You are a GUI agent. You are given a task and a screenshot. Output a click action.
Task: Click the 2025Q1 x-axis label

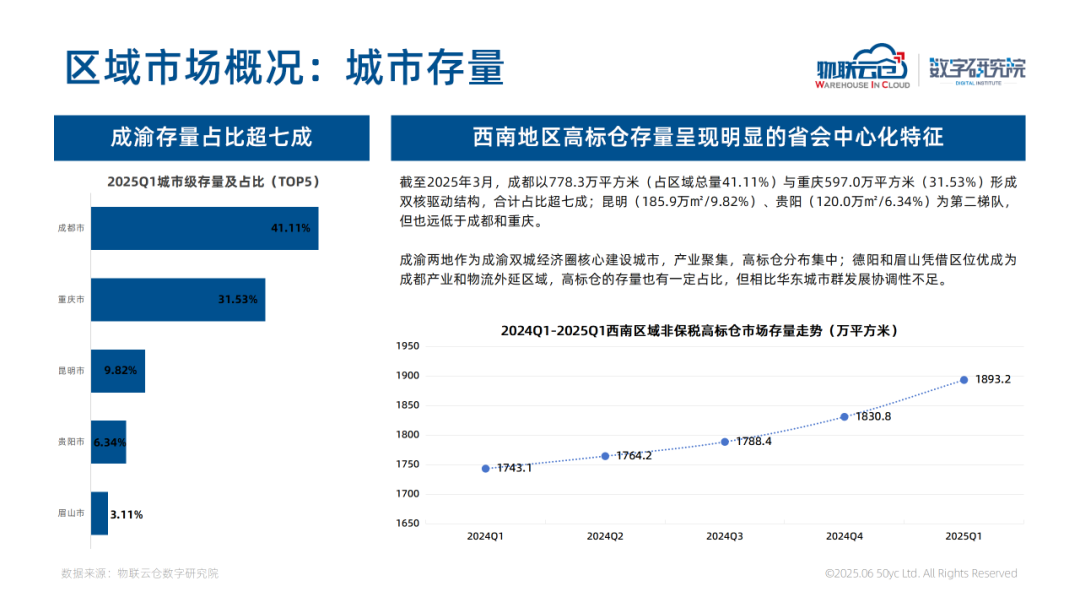click(x=964, y=536)
